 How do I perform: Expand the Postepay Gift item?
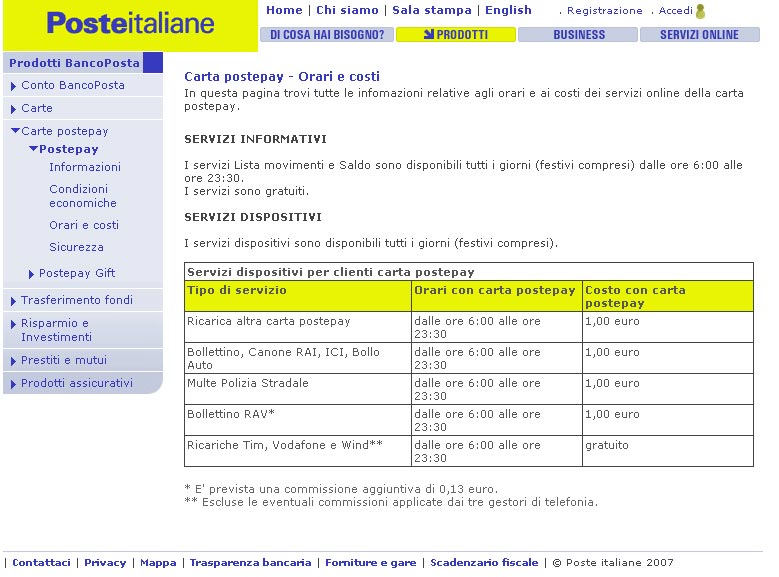point(32,274)
